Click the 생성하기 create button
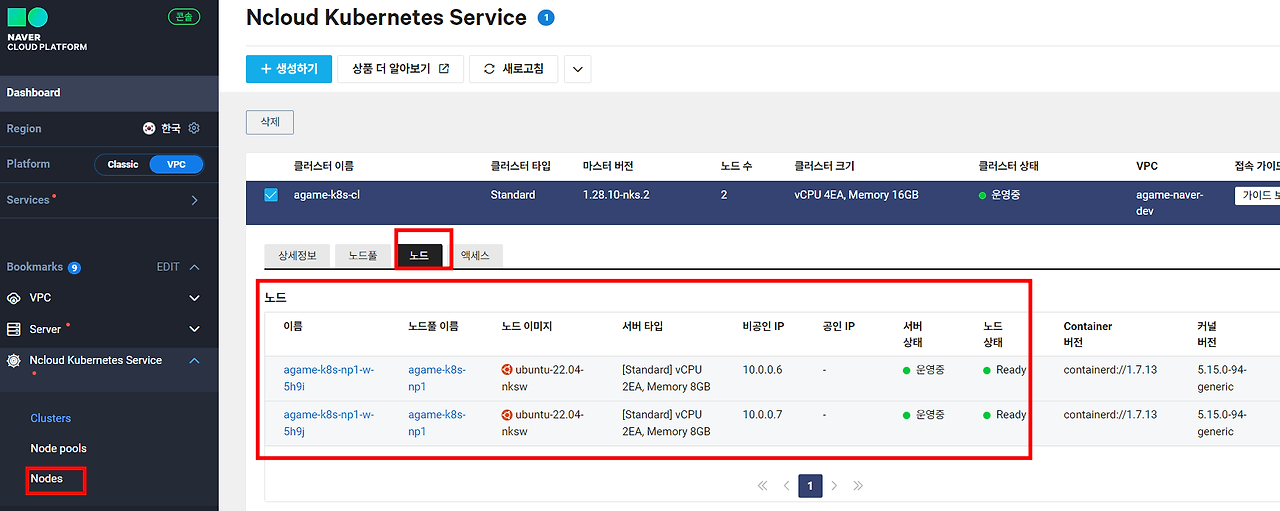This screenshot has height=511, width=1280. pos(289,69)
